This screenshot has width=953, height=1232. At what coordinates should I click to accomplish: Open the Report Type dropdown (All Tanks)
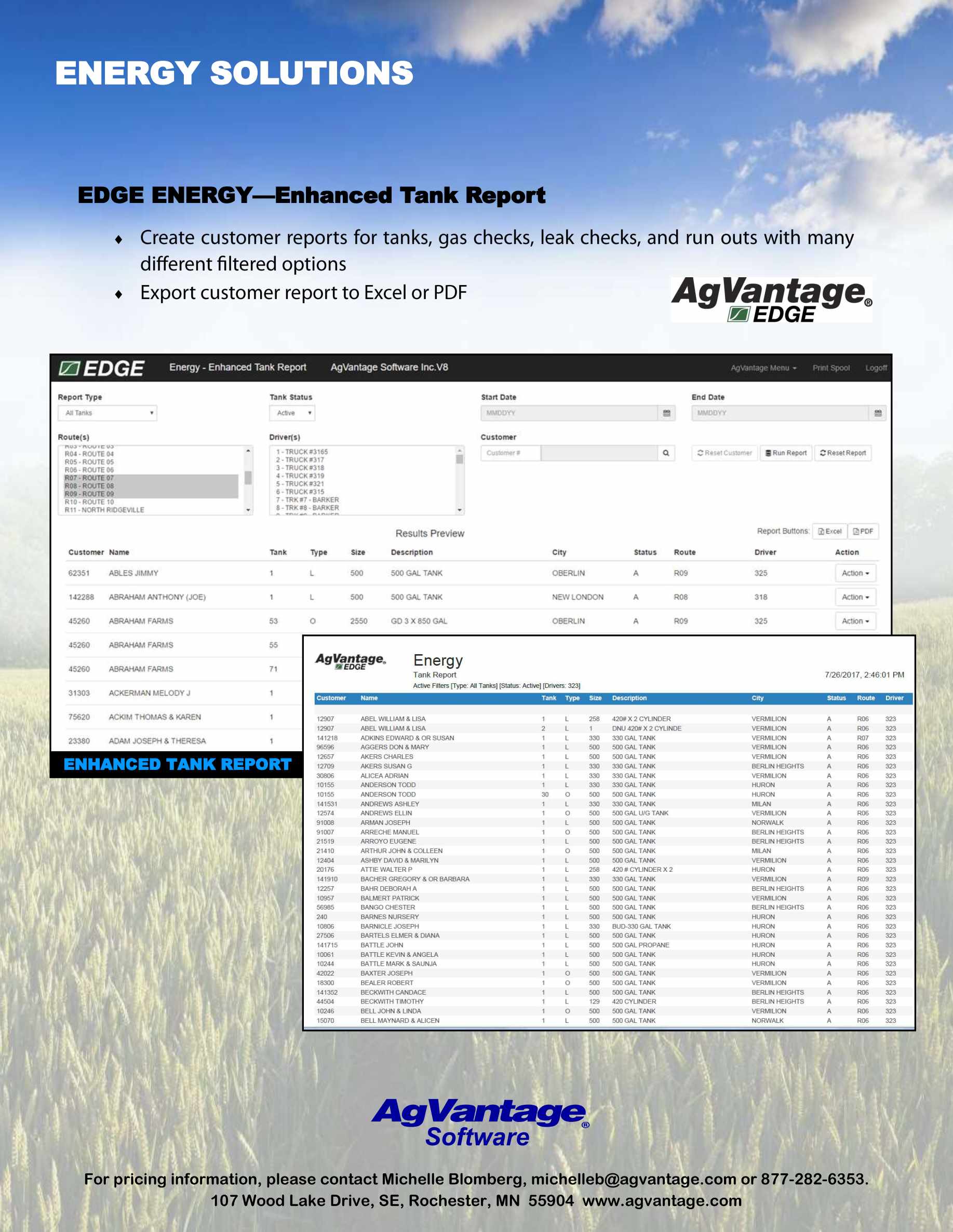point(107,413)
